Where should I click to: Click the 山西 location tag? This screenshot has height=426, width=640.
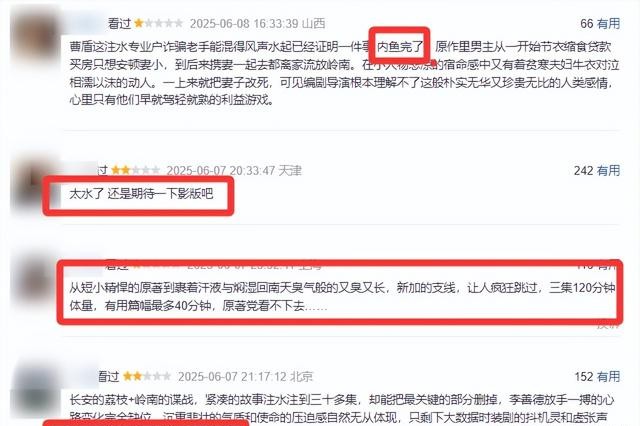pyautogui.click(x=313, y=24)
